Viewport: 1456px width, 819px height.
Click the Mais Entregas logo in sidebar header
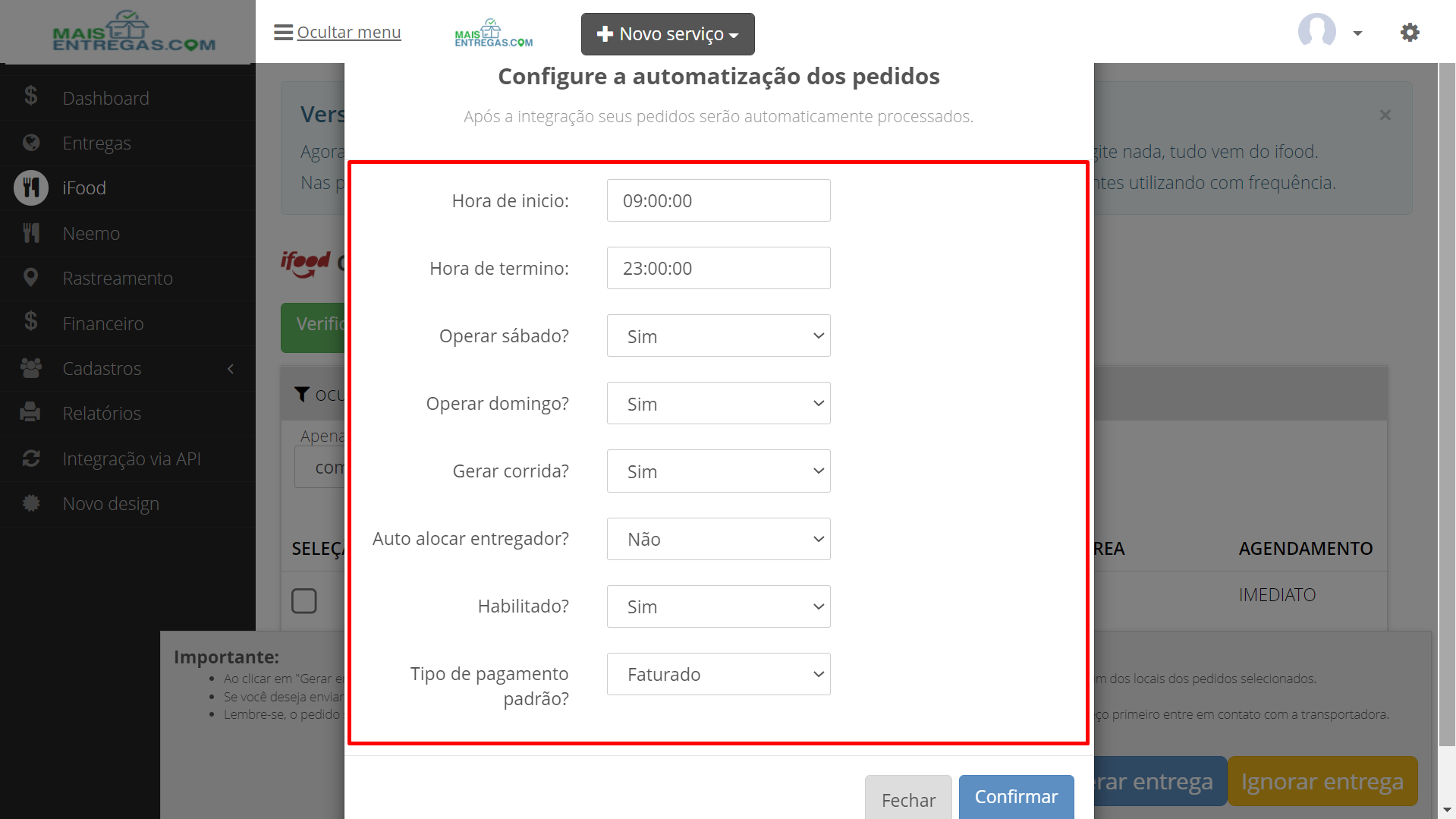(134, 31)
